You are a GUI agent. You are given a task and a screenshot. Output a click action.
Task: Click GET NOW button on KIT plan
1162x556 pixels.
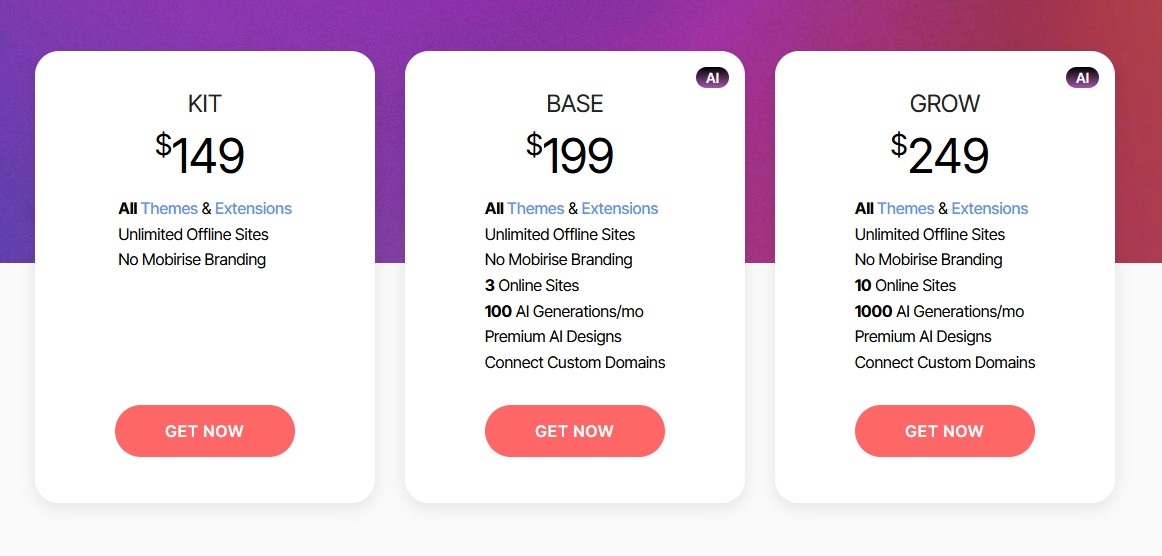205,431
